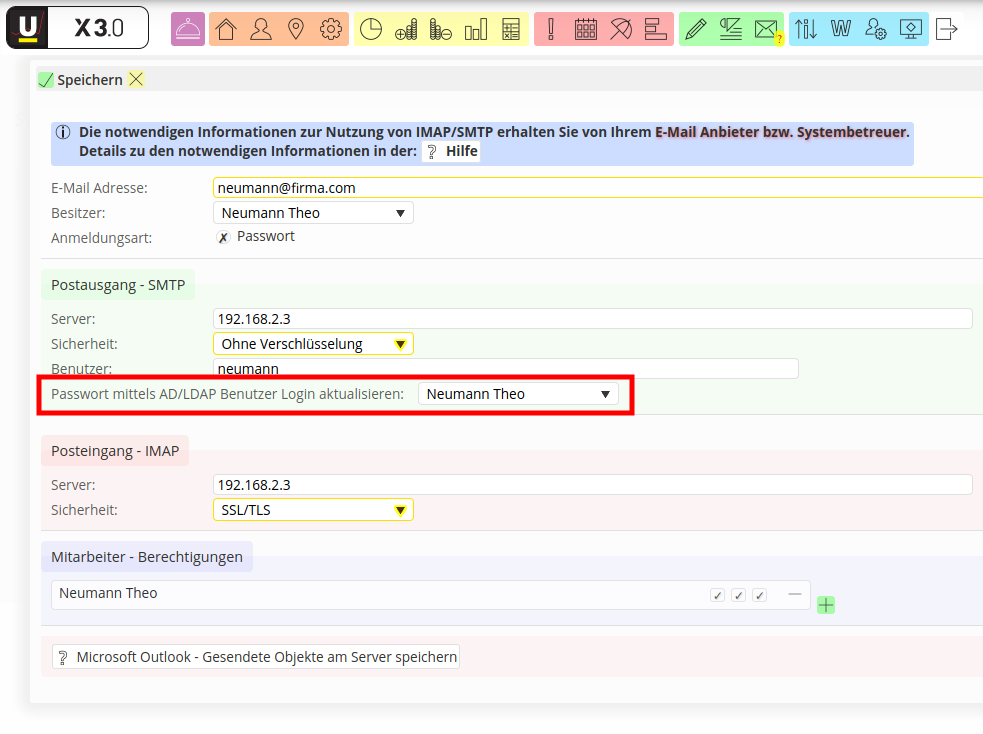Click the green plus to add employee
This screenshot has height=734, width=983.
coord(826,604)
